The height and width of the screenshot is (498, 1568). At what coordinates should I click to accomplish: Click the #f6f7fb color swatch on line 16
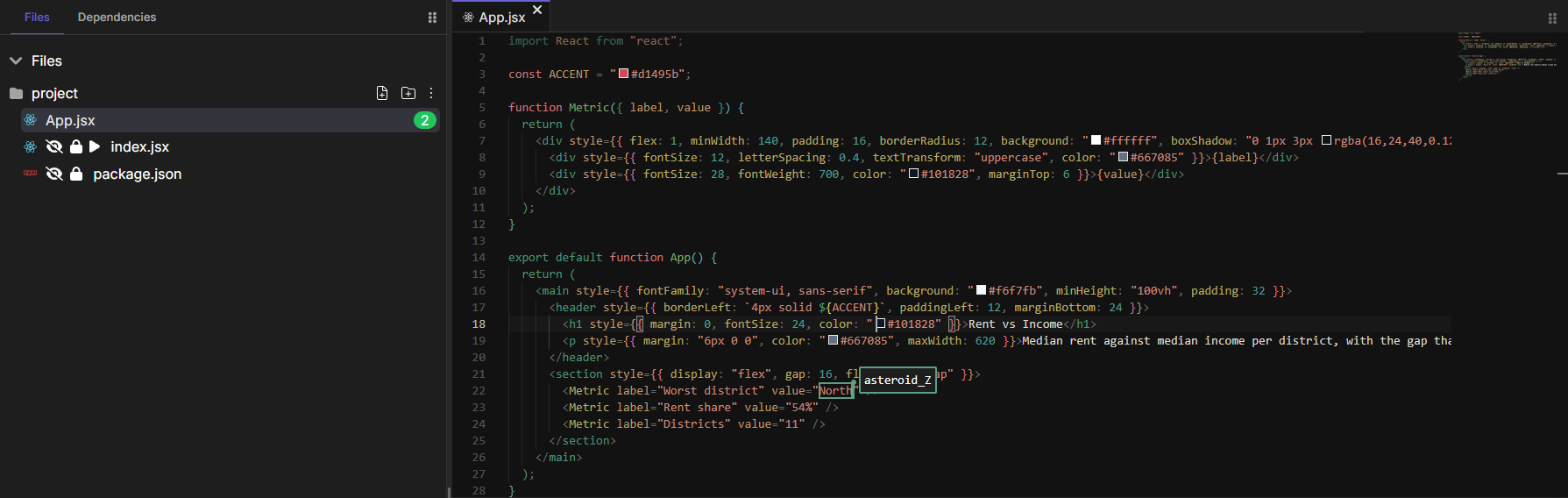click(981, 291)
